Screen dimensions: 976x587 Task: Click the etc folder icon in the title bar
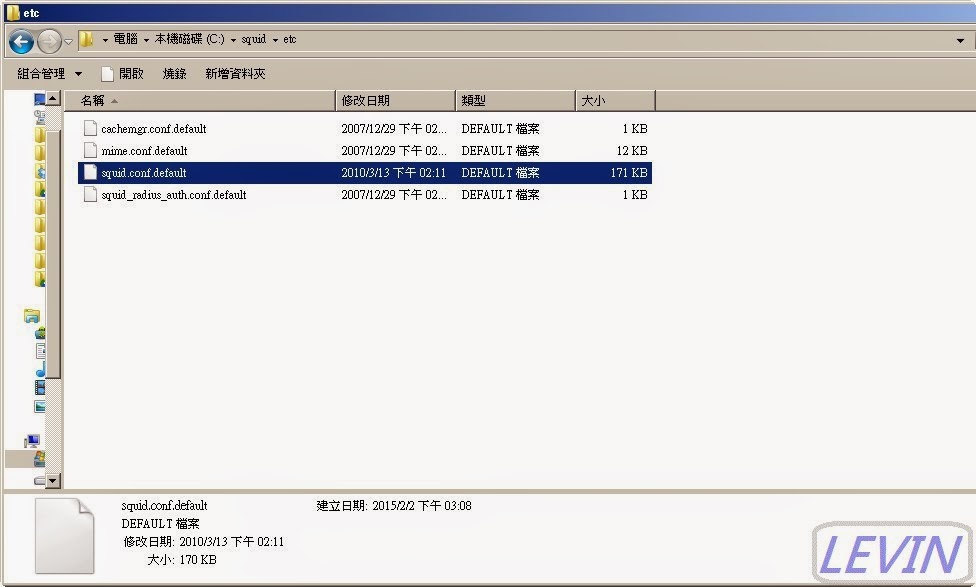[12, 12]
